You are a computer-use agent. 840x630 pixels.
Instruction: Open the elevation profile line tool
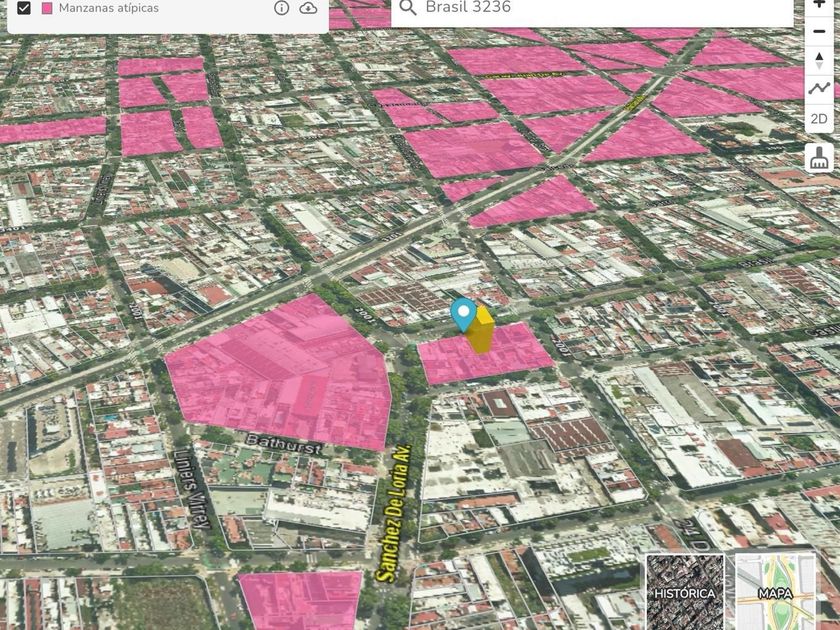click(819, 89)
